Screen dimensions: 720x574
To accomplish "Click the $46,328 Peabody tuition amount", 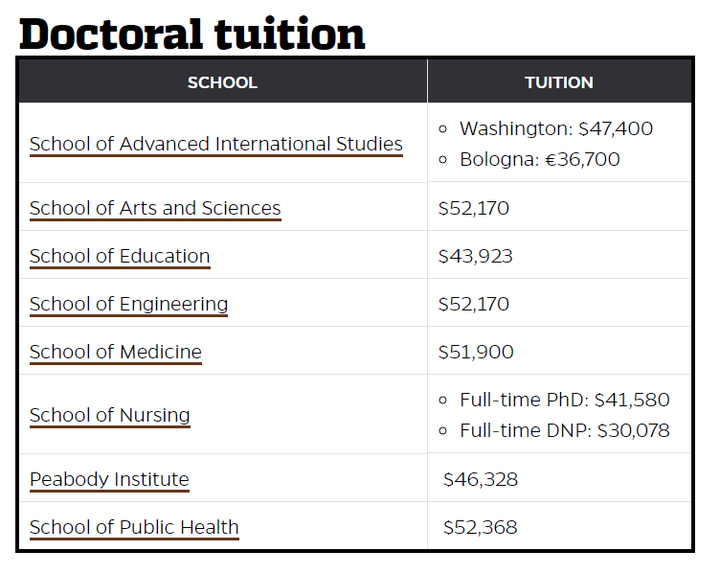I will point(480,479).
